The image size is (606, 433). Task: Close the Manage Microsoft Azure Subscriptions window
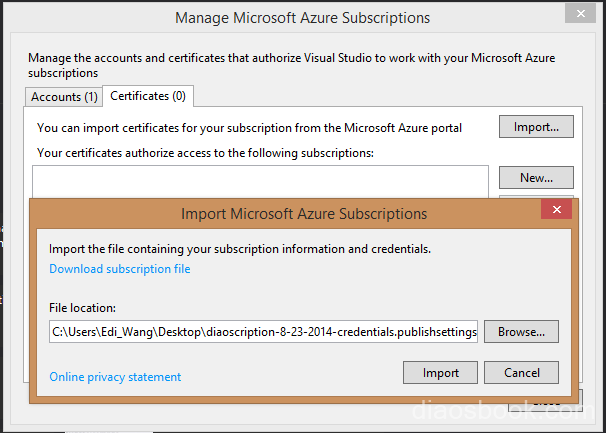point(580,14)
